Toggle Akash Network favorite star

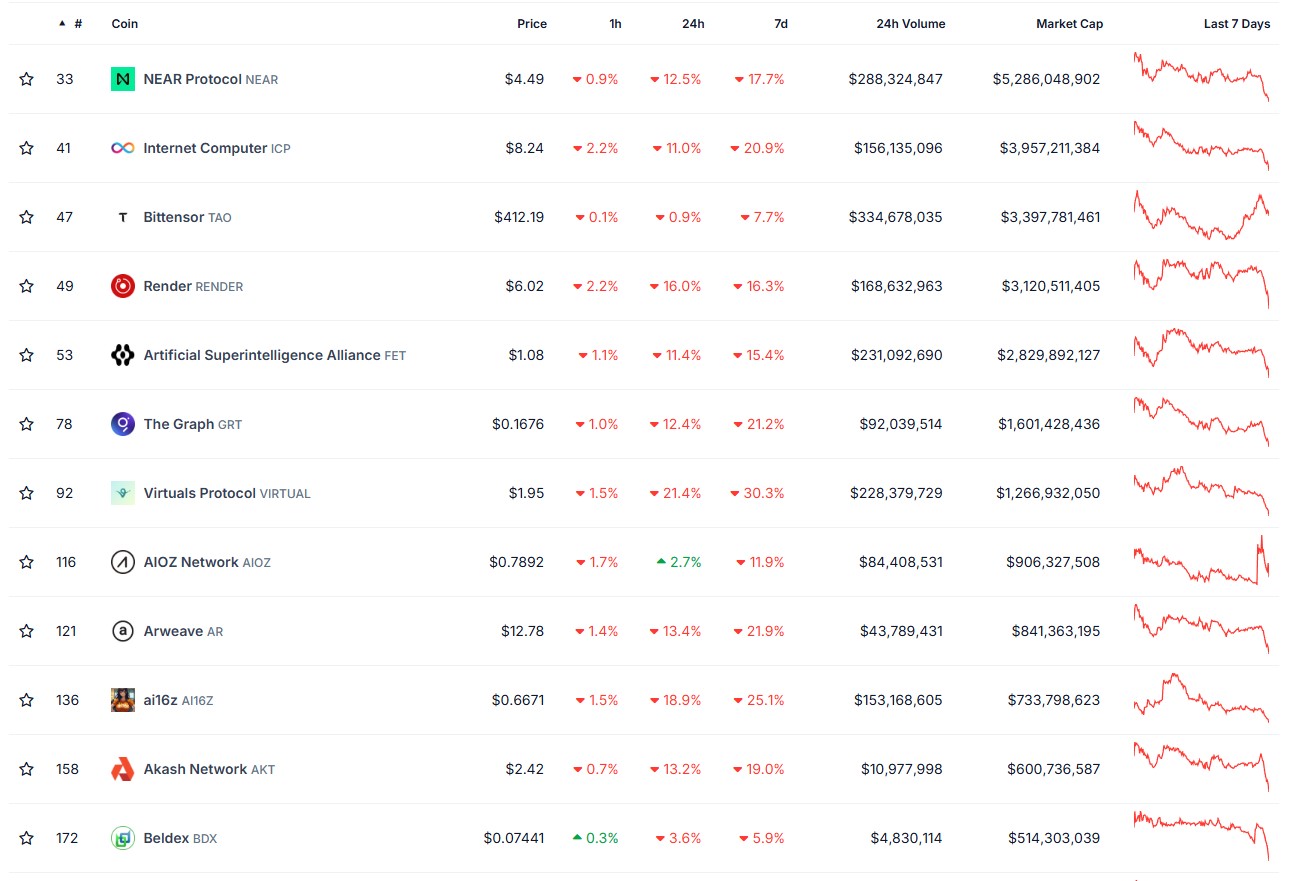pos(27,769)
